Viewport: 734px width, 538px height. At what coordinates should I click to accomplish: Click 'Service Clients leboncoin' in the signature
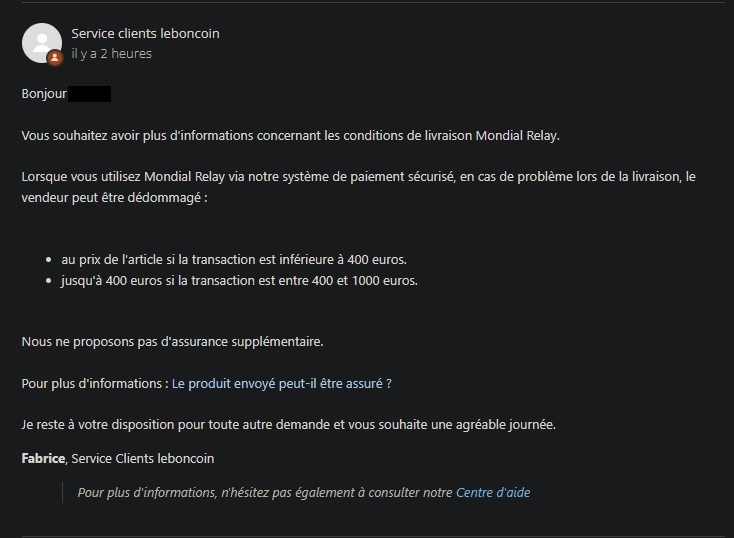point(143,458)
